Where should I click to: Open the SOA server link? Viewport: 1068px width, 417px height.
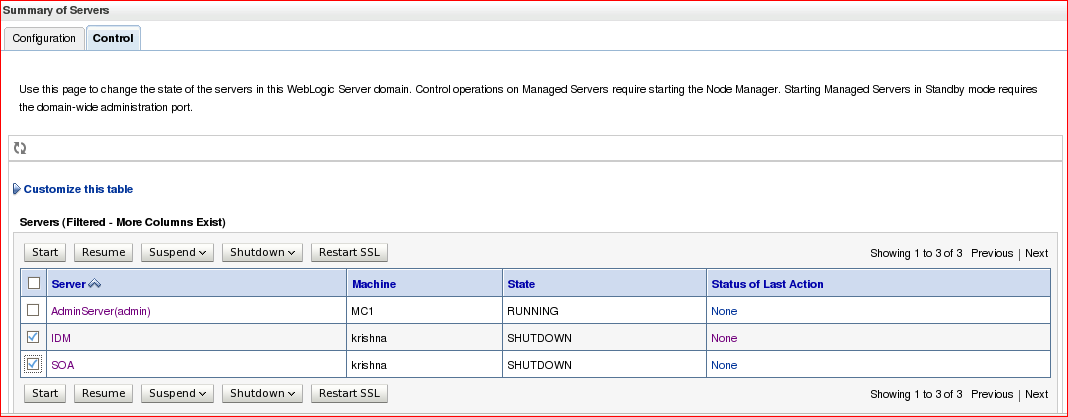click(x=63, y=365)
